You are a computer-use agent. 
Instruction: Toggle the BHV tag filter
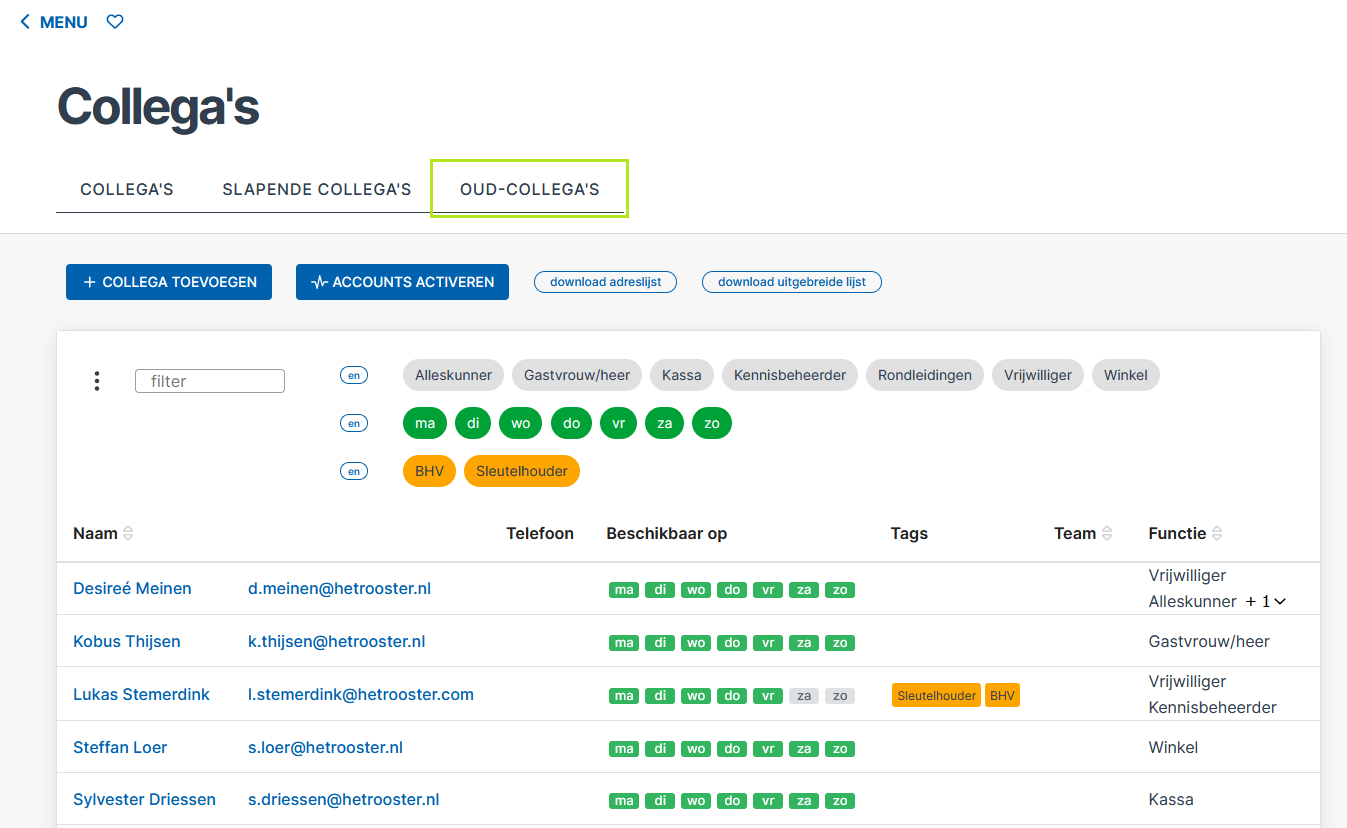pyautogui.click(x=429, y=471)
